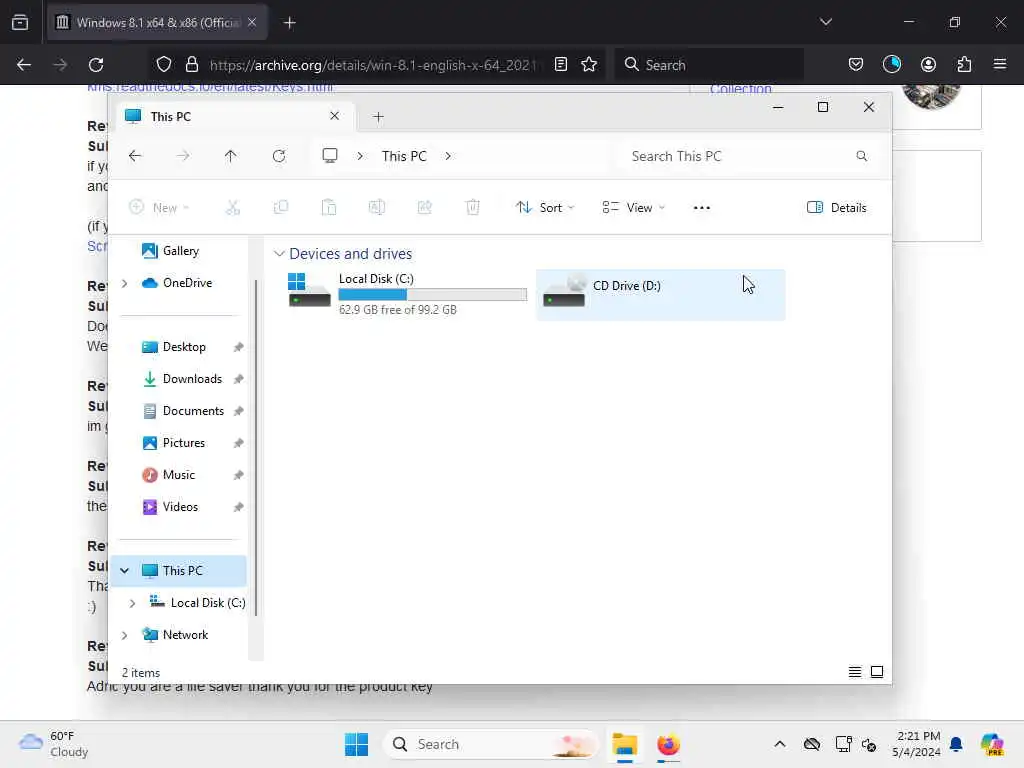Screen dimensions: 1024x768
Task: Open Firefox from the taskbar
Action: (668, 744)
